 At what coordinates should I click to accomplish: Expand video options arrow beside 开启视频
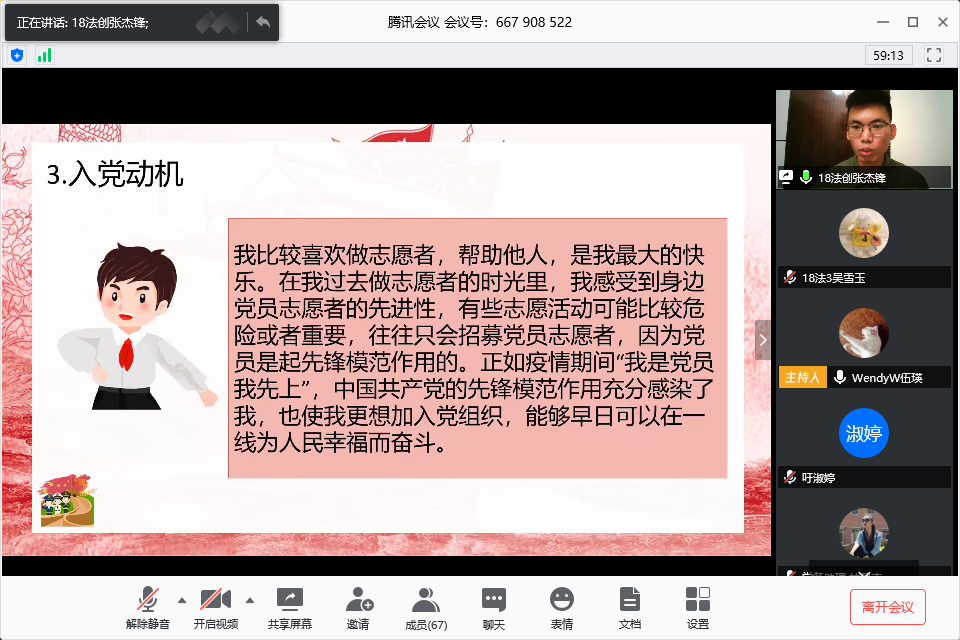tap(249, 600)
